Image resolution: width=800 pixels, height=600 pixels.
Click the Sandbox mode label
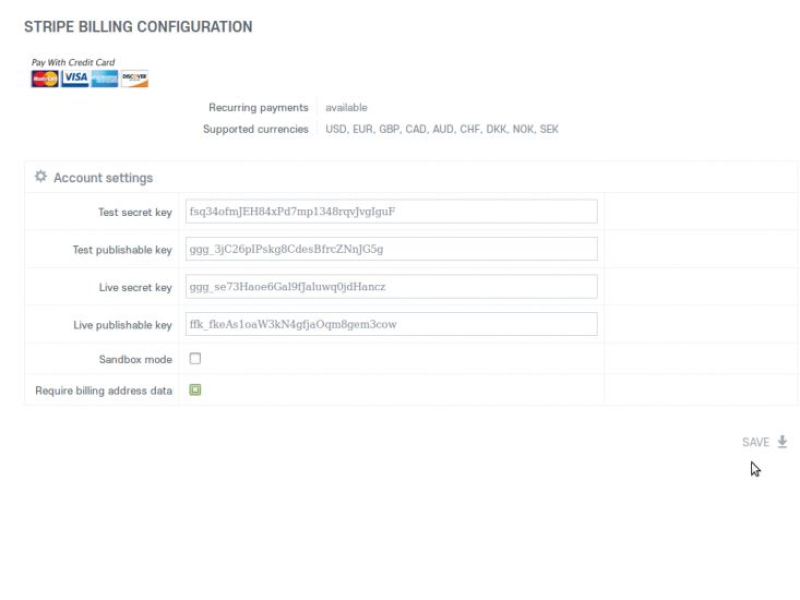(x=135, y=360)
